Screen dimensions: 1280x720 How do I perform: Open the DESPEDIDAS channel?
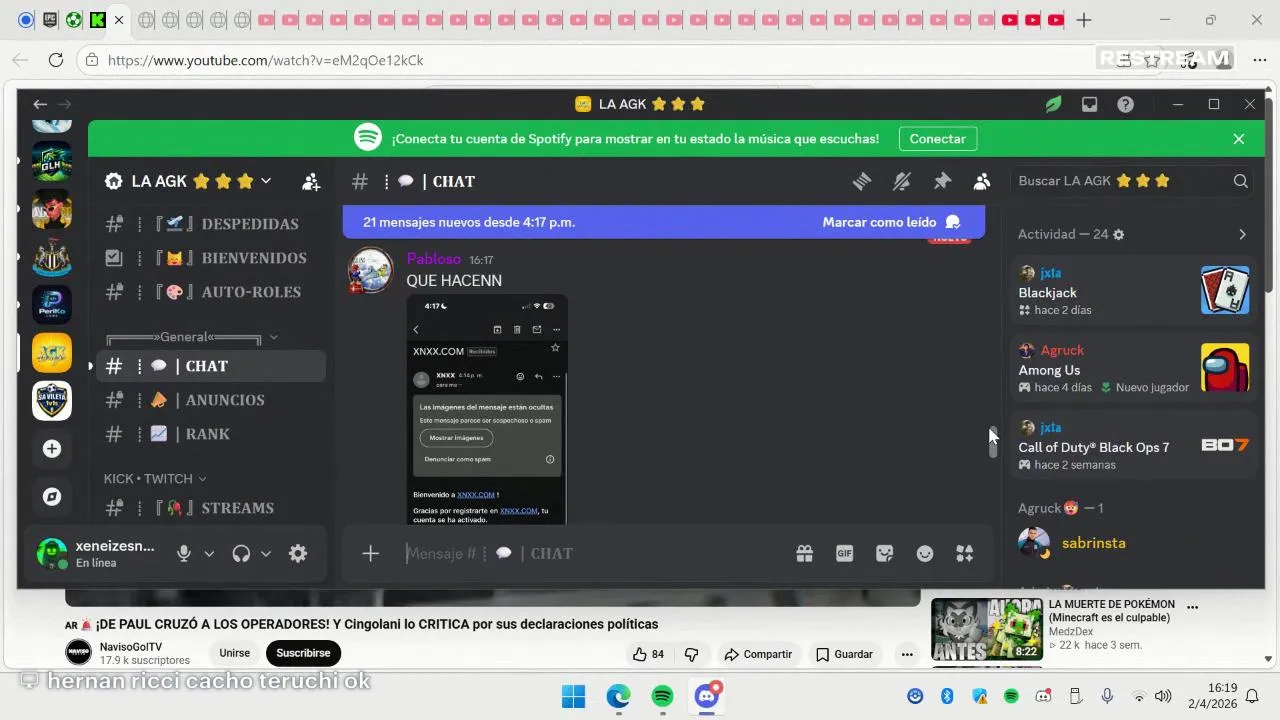[213, 224]
